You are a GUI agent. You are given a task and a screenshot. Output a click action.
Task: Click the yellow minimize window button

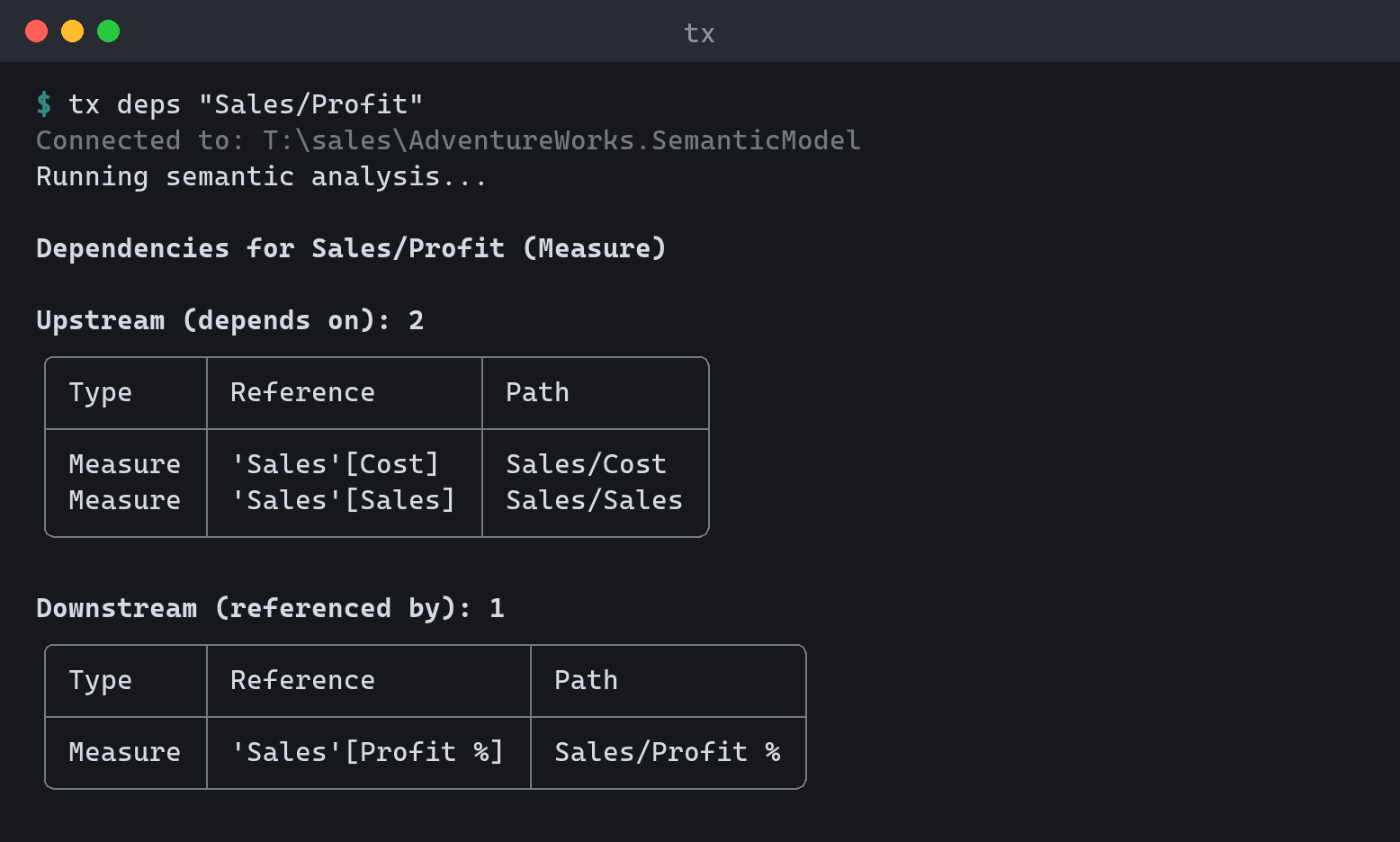[72, 31]
